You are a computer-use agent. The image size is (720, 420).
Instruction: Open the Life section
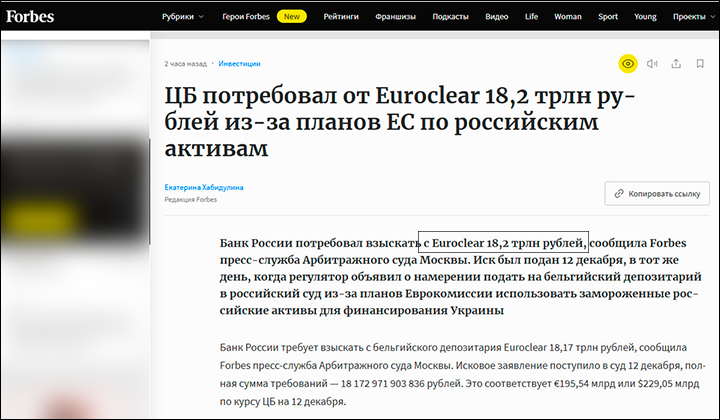(531, 17)
